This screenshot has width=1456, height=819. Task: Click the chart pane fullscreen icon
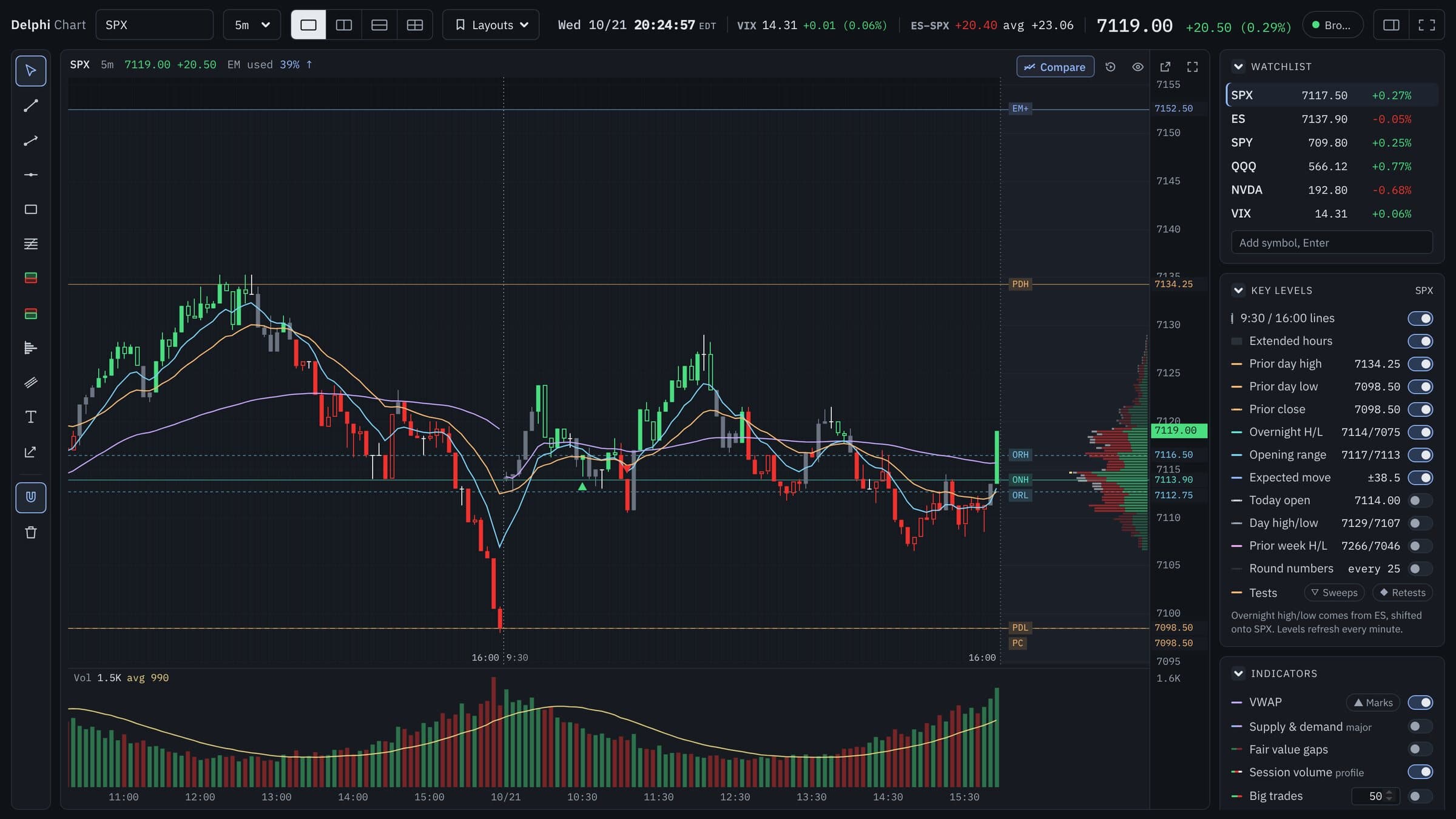pyautogui.click(x=1192, y=67)
